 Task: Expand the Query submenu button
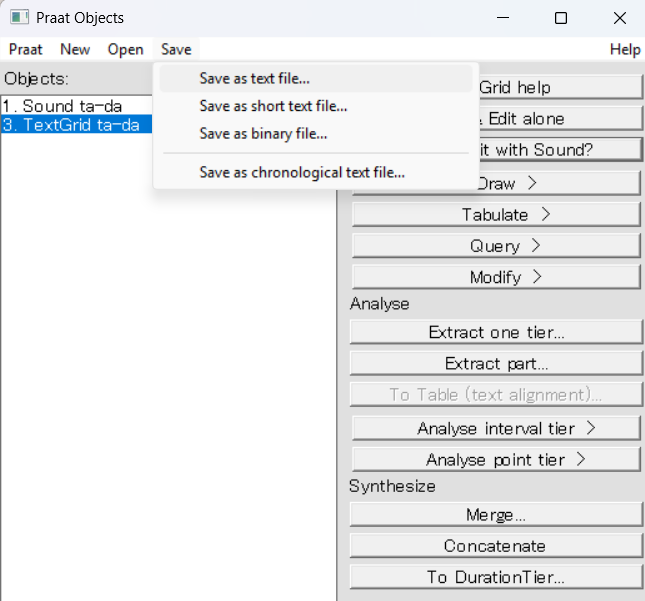(496, 246)
